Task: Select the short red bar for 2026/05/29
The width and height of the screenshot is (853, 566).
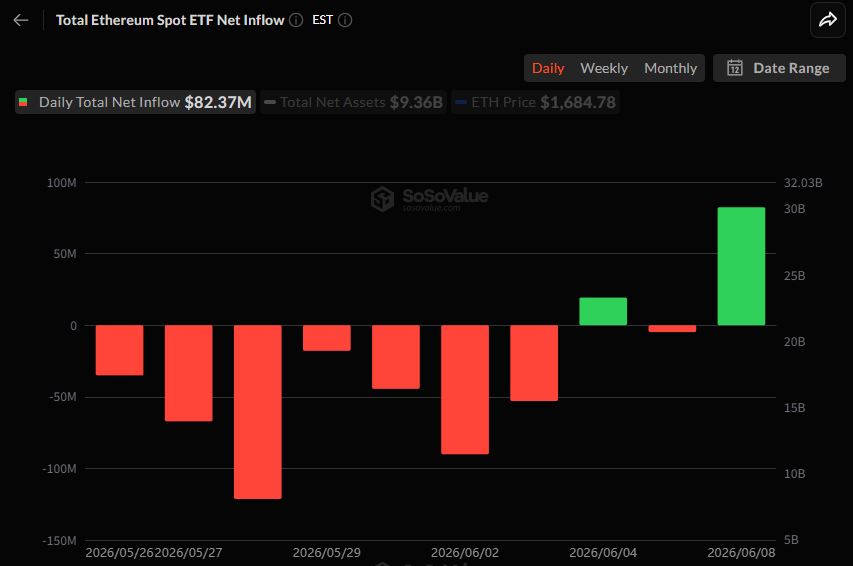Action: pyautogui.click(x=327, y=338)
